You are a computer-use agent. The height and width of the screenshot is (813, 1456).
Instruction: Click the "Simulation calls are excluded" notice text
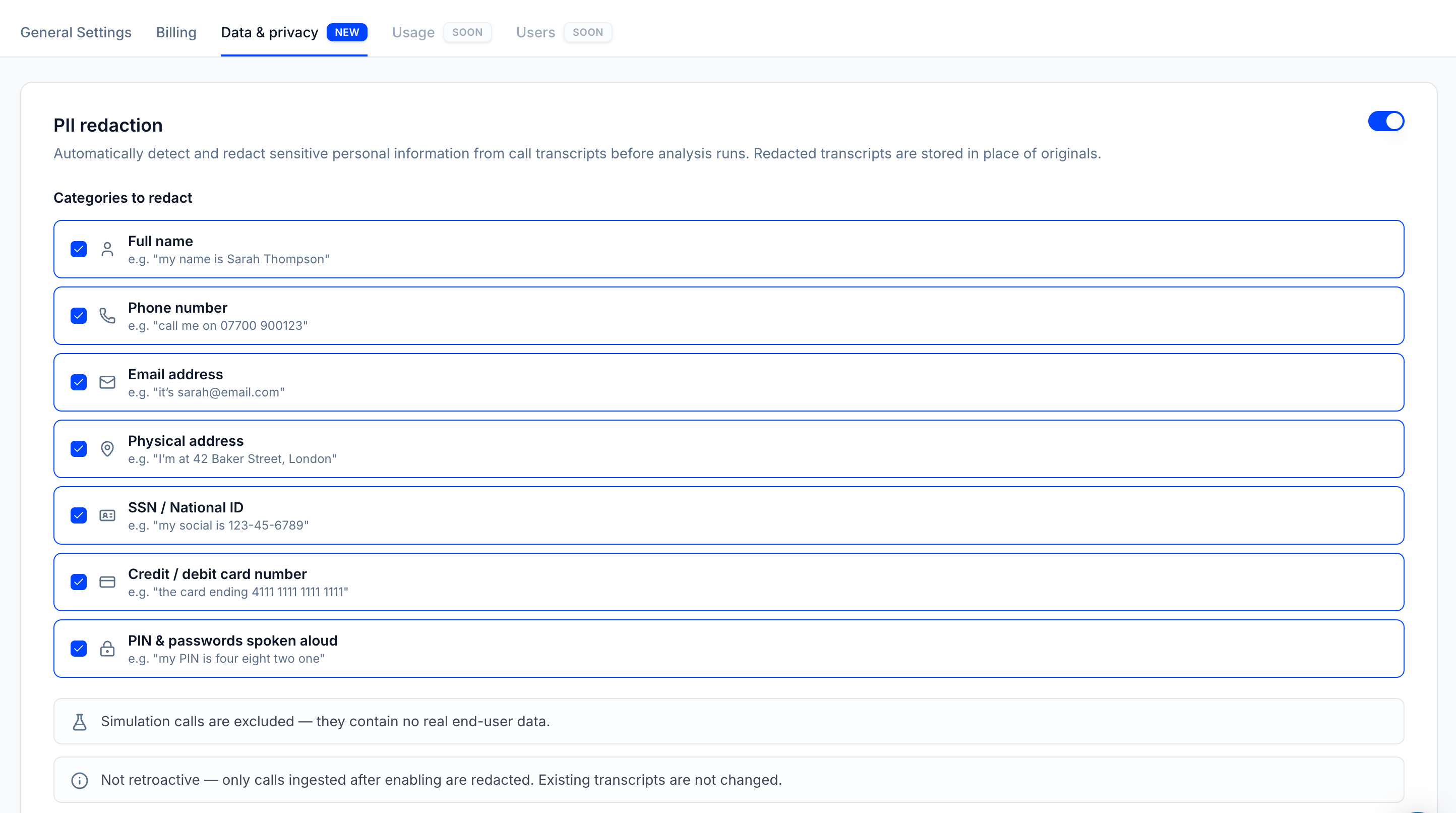[x=326, y=721]
